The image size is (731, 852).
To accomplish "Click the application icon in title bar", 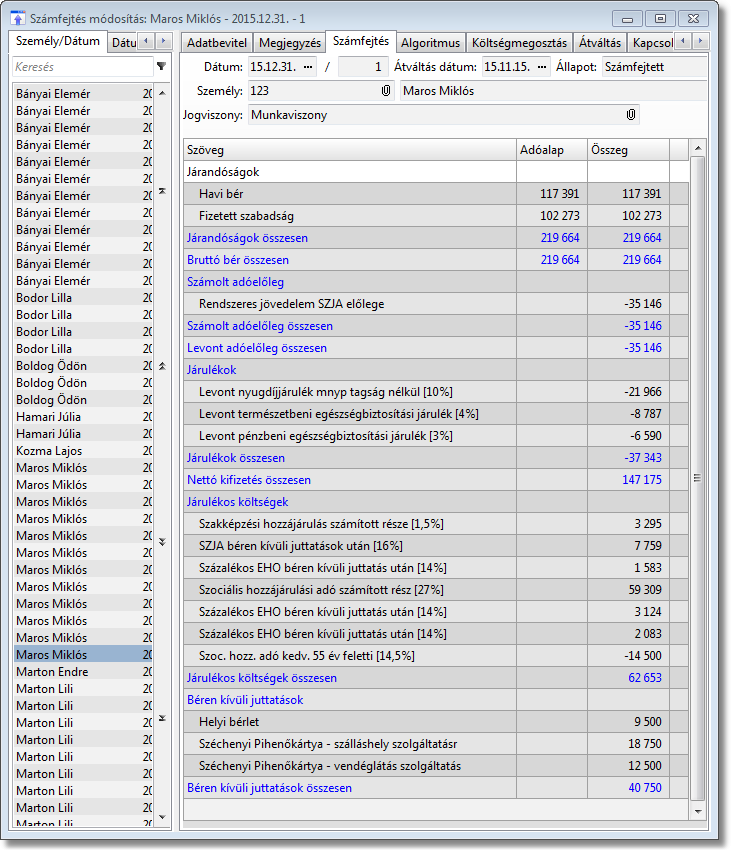I will pyautogui.click(x=18, y=18).
